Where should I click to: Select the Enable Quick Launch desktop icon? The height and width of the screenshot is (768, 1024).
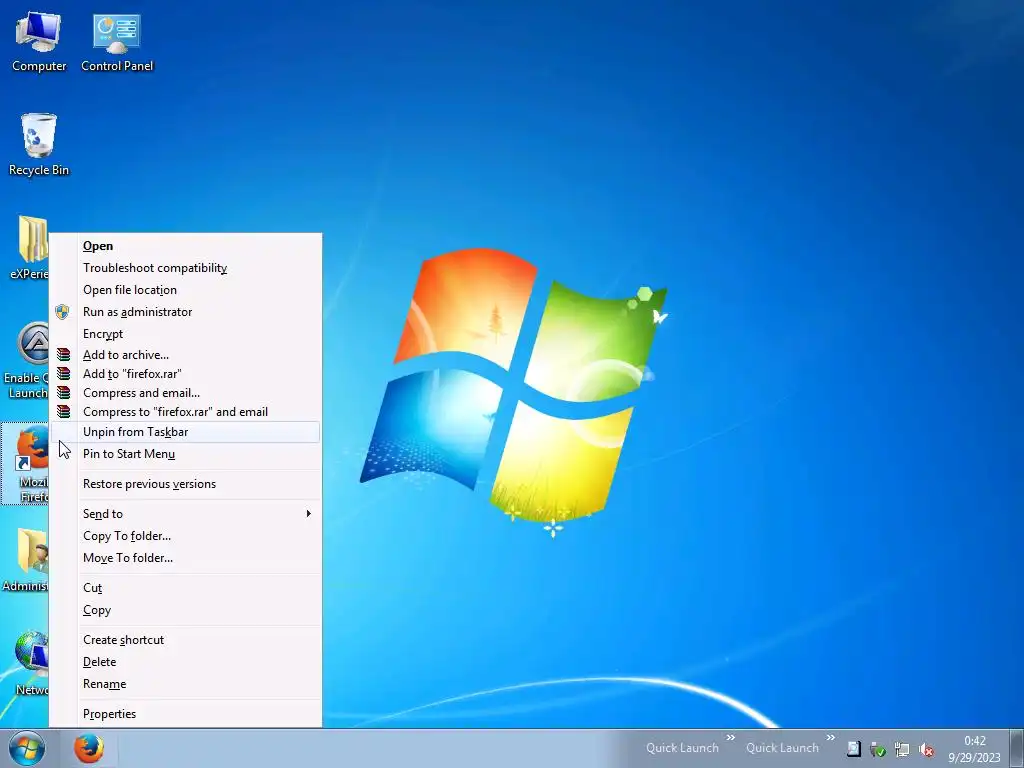26,360
